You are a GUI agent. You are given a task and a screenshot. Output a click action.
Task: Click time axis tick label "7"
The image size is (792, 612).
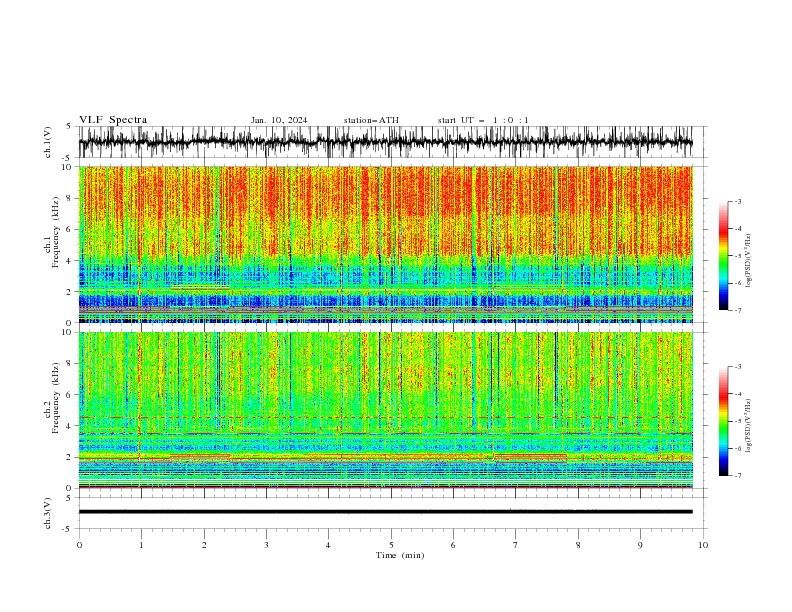[x=516, y=545]
